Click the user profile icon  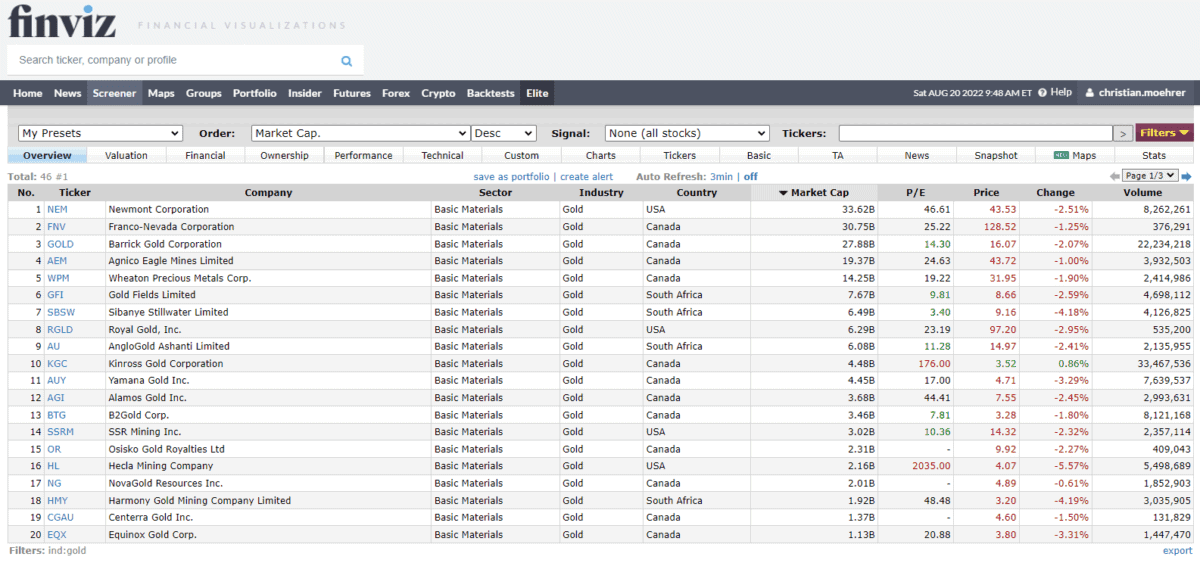[1089, 93]
